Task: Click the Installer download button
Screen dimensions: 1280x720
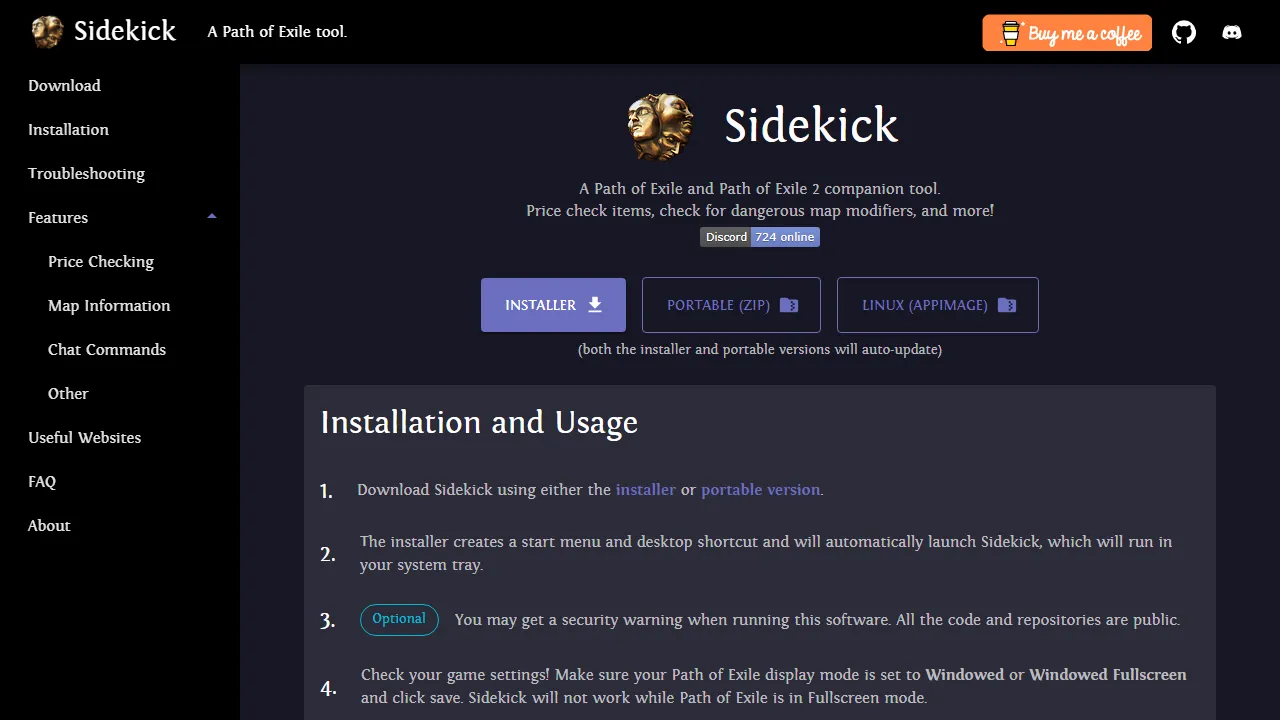Action: click(x=553, y=304)
